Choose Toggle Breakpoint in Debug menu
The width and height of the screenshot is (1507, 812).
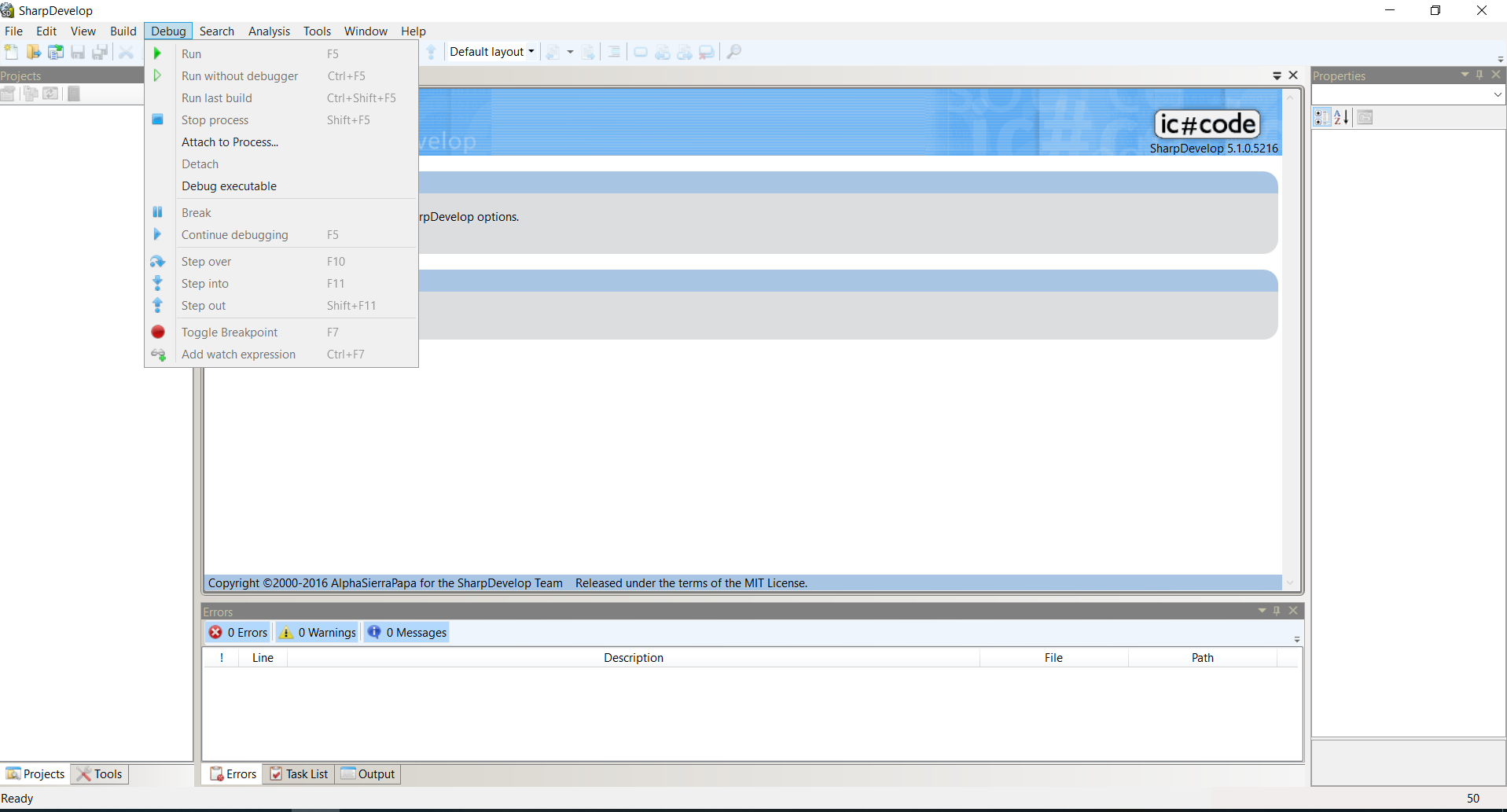(281, 332)
